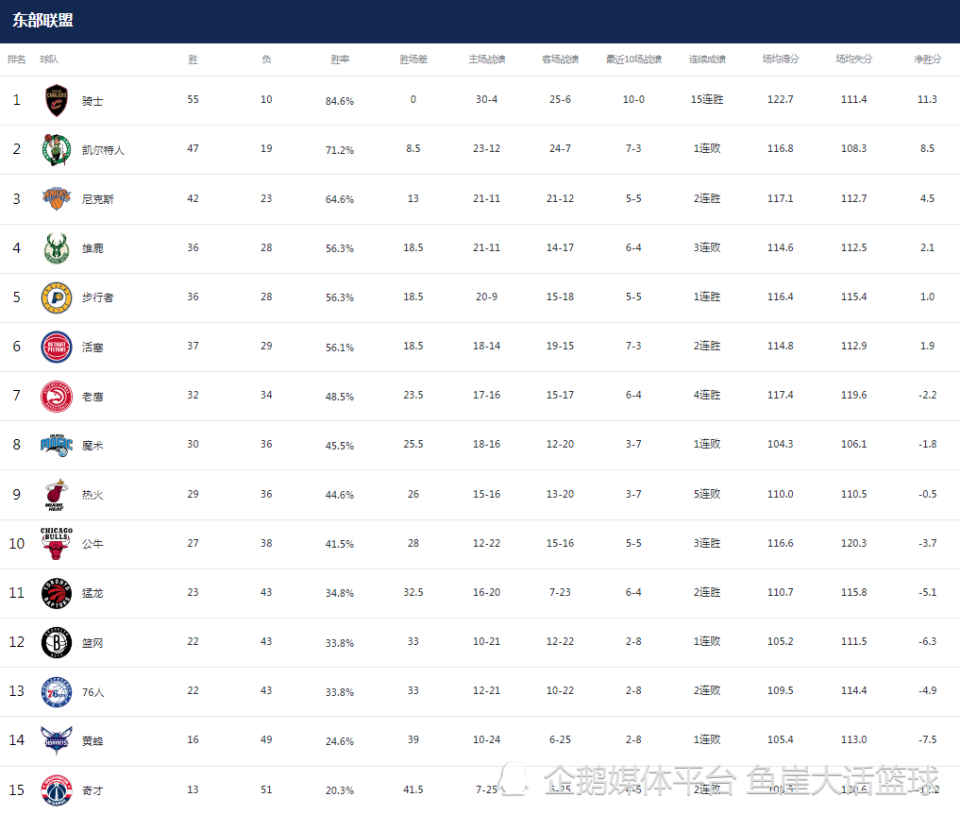Viewport: 960px width, 814px height.
Task: Click the Miami Heat logo
Action: tap(56, 495)
